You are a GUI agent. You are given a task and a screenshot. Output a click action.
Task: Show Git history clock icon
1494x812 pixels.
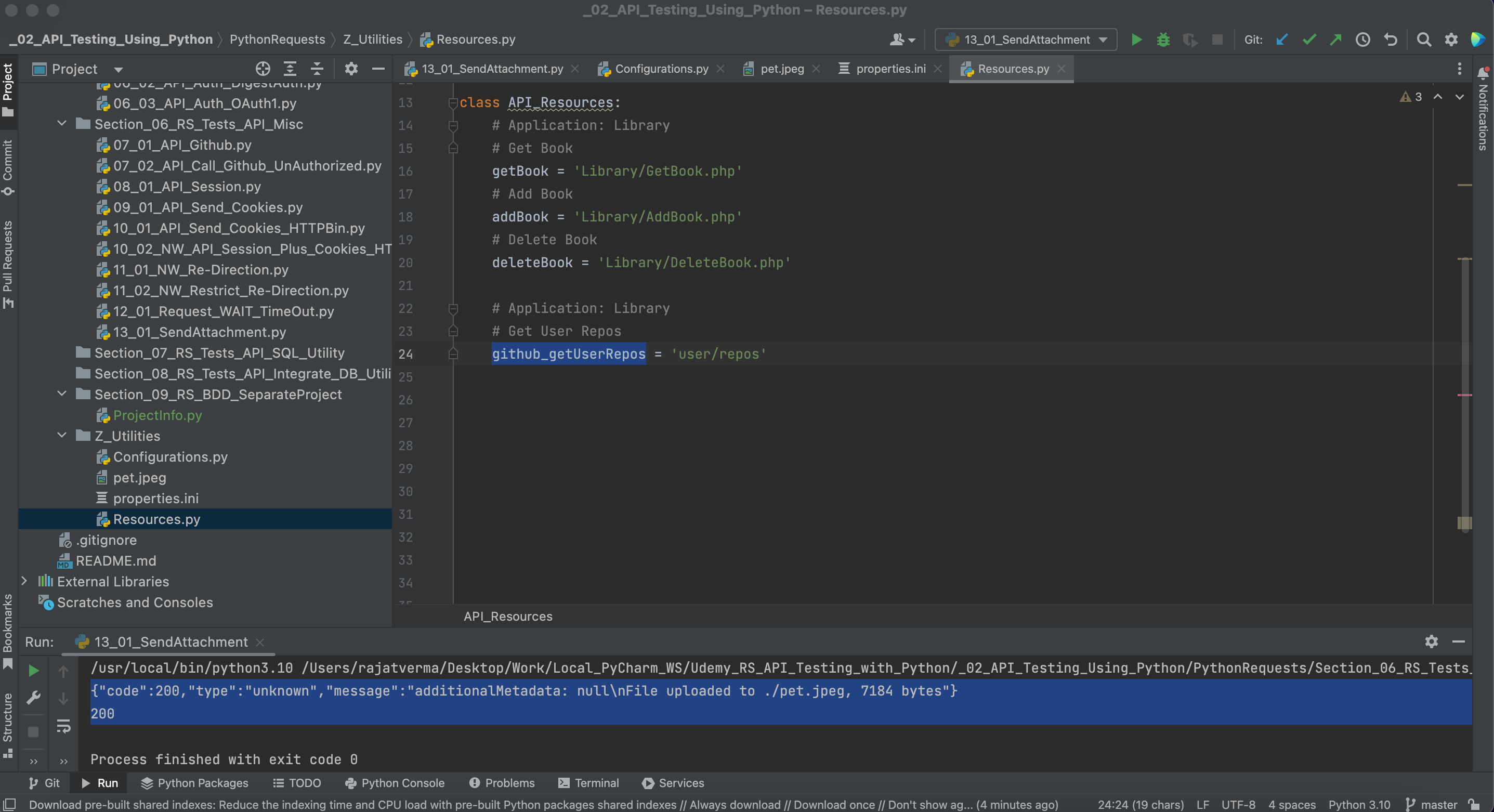click(1363, 40)
